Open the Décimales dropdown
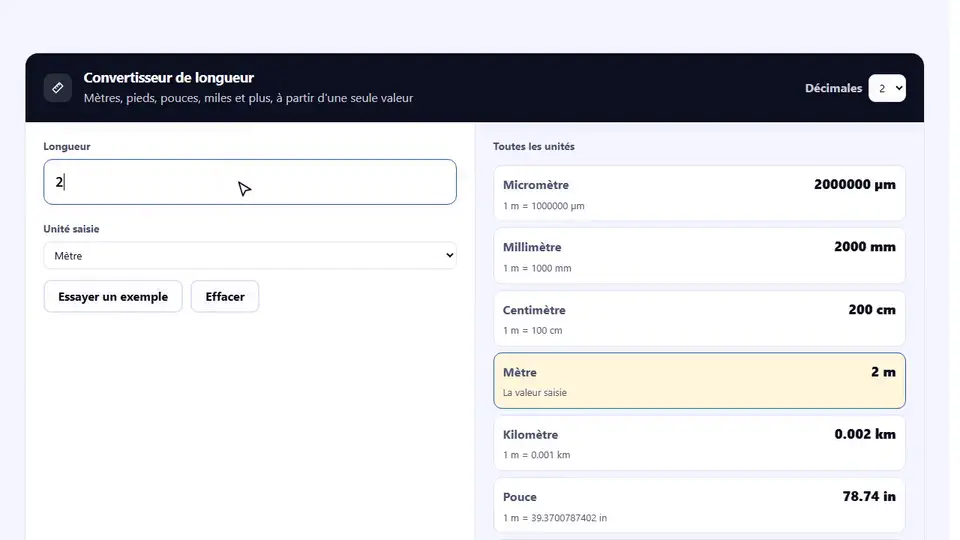 pyautogui.click(x=887, y=88)
